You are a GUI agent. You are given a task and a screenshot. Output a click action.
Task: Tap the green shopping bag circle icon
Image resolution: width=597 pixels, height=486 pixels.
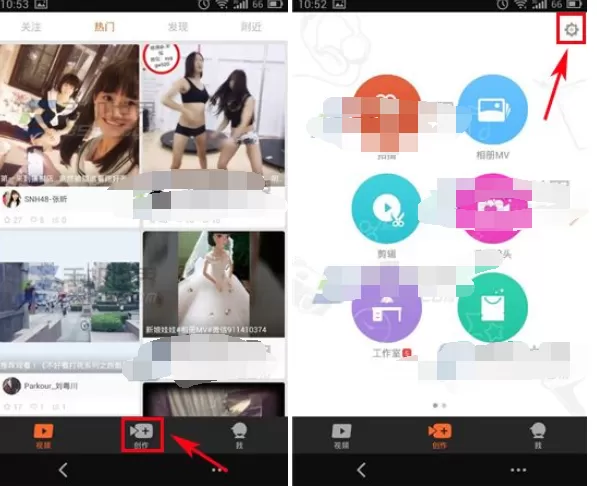(x=492, y=308)
